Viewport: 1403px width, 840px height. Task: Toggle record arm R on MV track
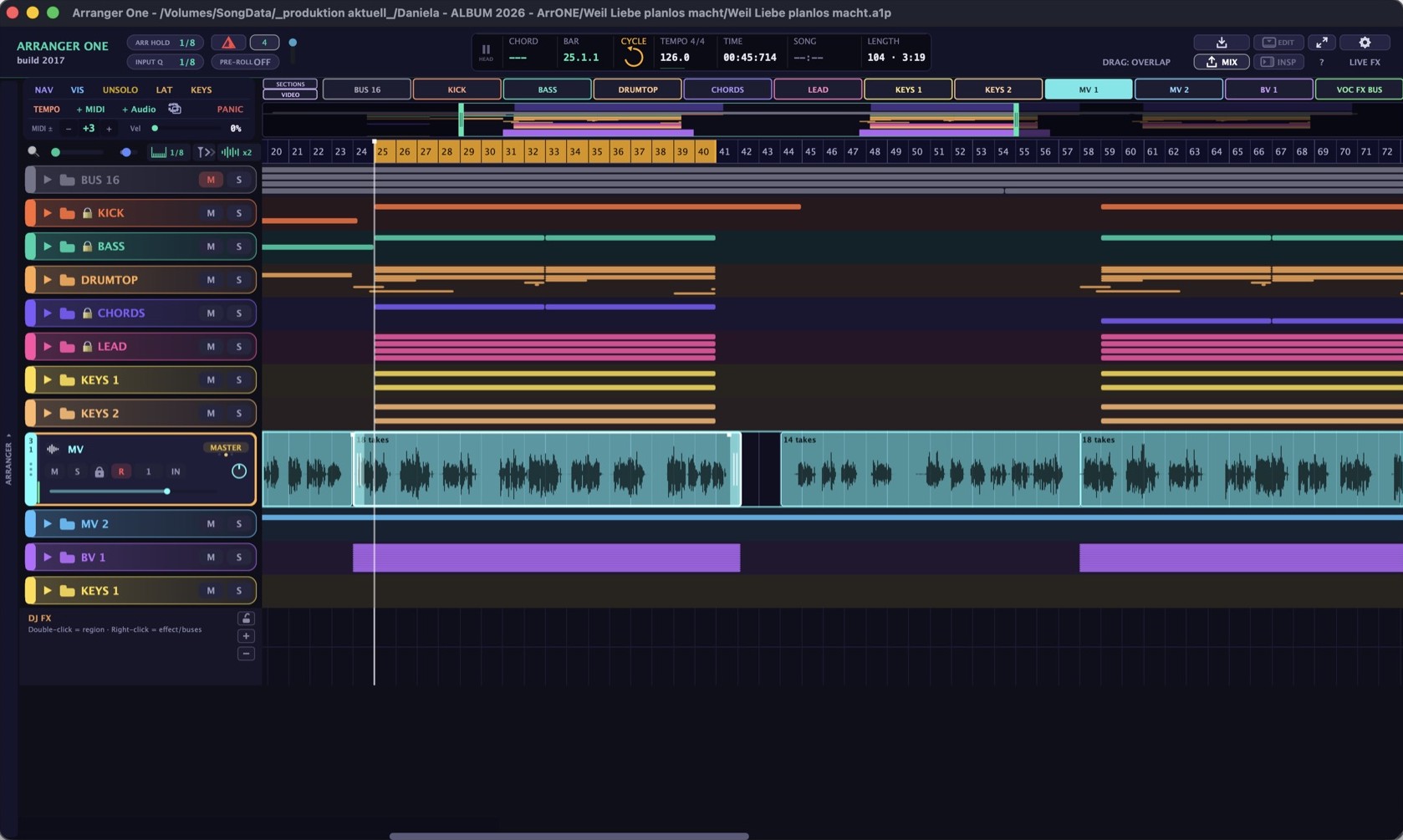tap(121, 472)
